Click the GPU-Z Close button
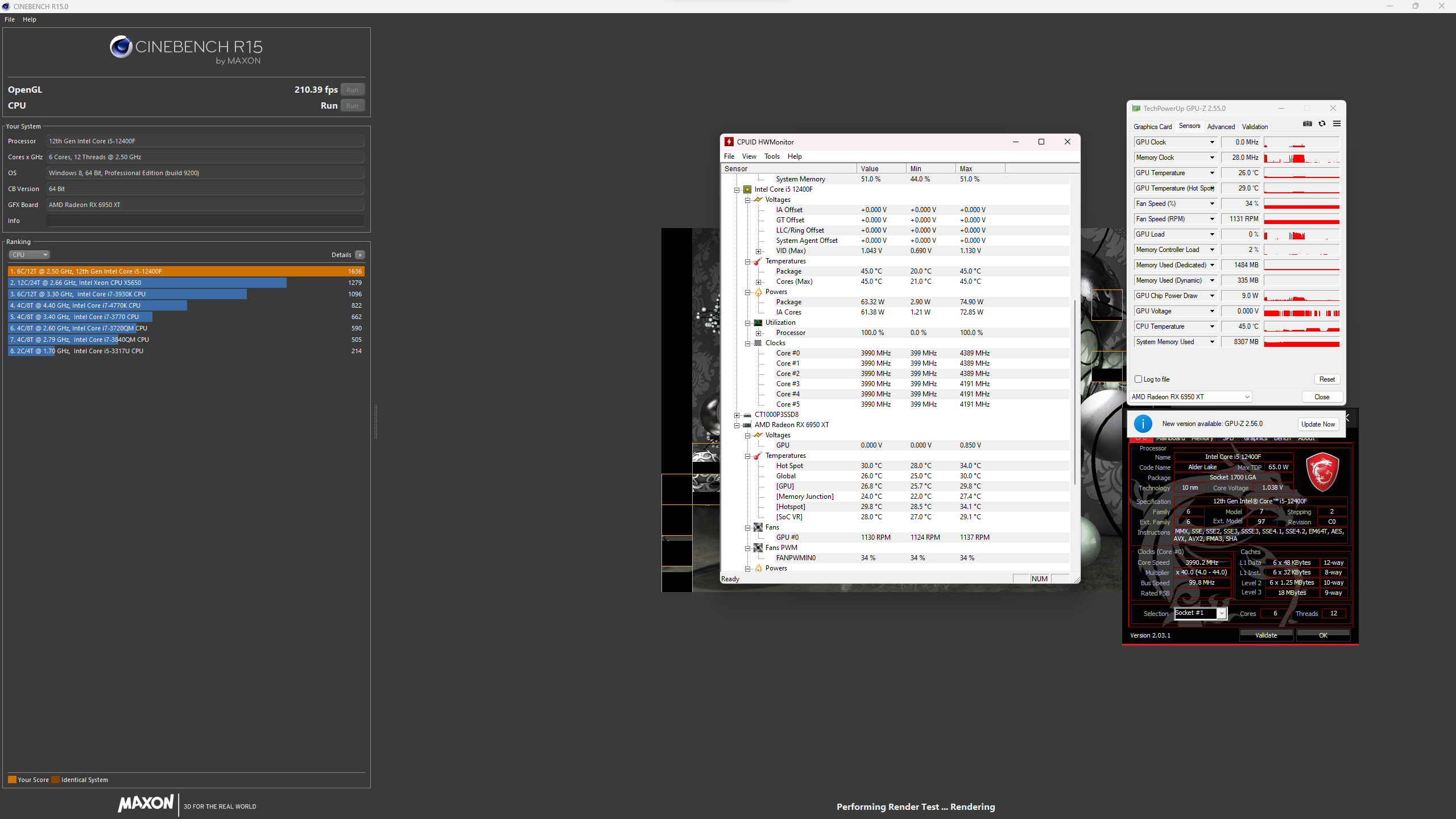This screenshot has width=1456, height=819. click(x=1322, y=397)
